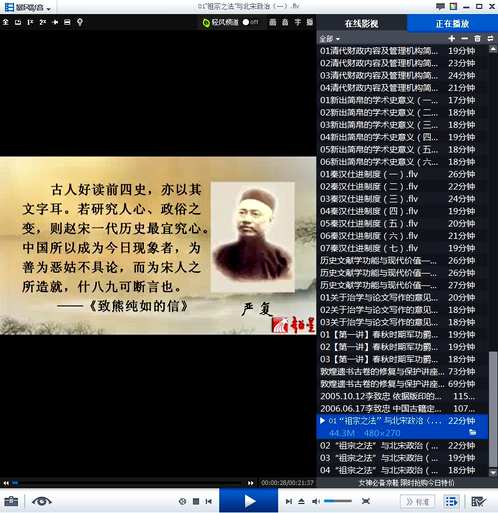The image size is (498, 513).
Task: Click the skin icon in title bar
Action: [x=453, y=6]
